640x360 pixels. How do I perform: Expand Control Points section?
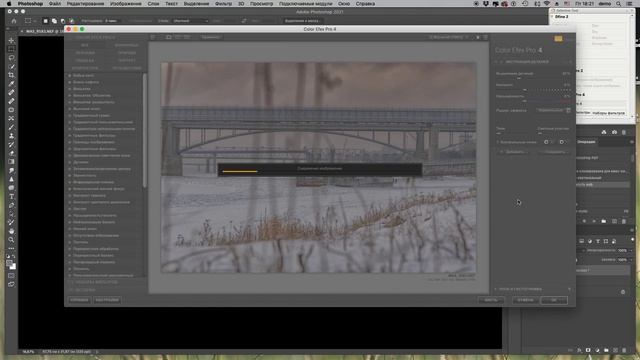(x=498, y=142)
